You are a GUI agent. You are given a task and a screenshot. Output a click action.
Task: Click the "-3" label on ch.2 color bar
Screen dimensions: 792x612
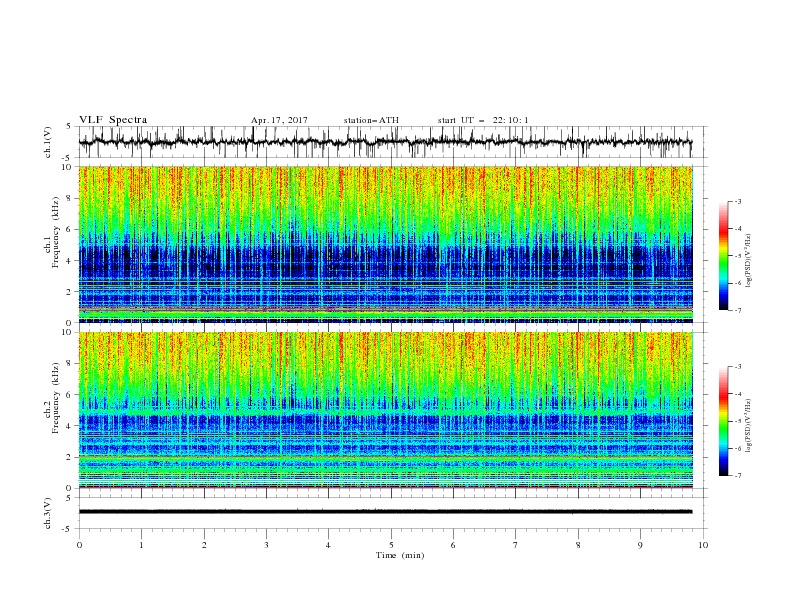coord(737,367)
